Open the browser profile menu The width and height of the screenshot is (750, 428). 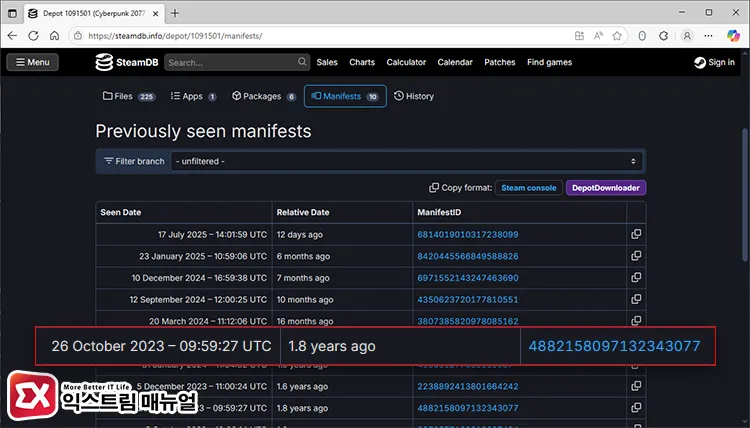click(687, 36)
